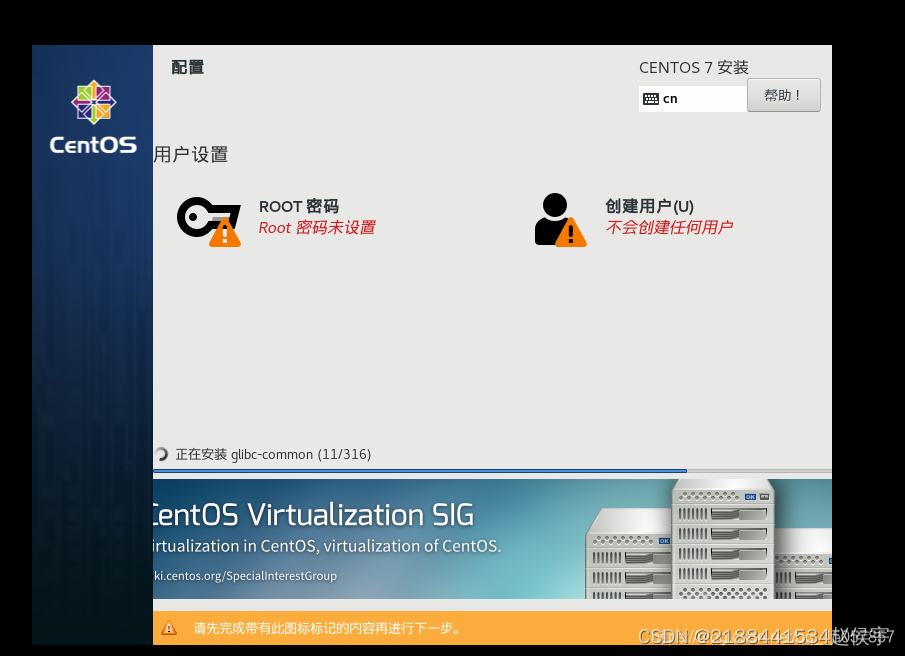Screen dimensions: 905x656
Task: Click the orange warning message text
Action: [x=327, y=628]
